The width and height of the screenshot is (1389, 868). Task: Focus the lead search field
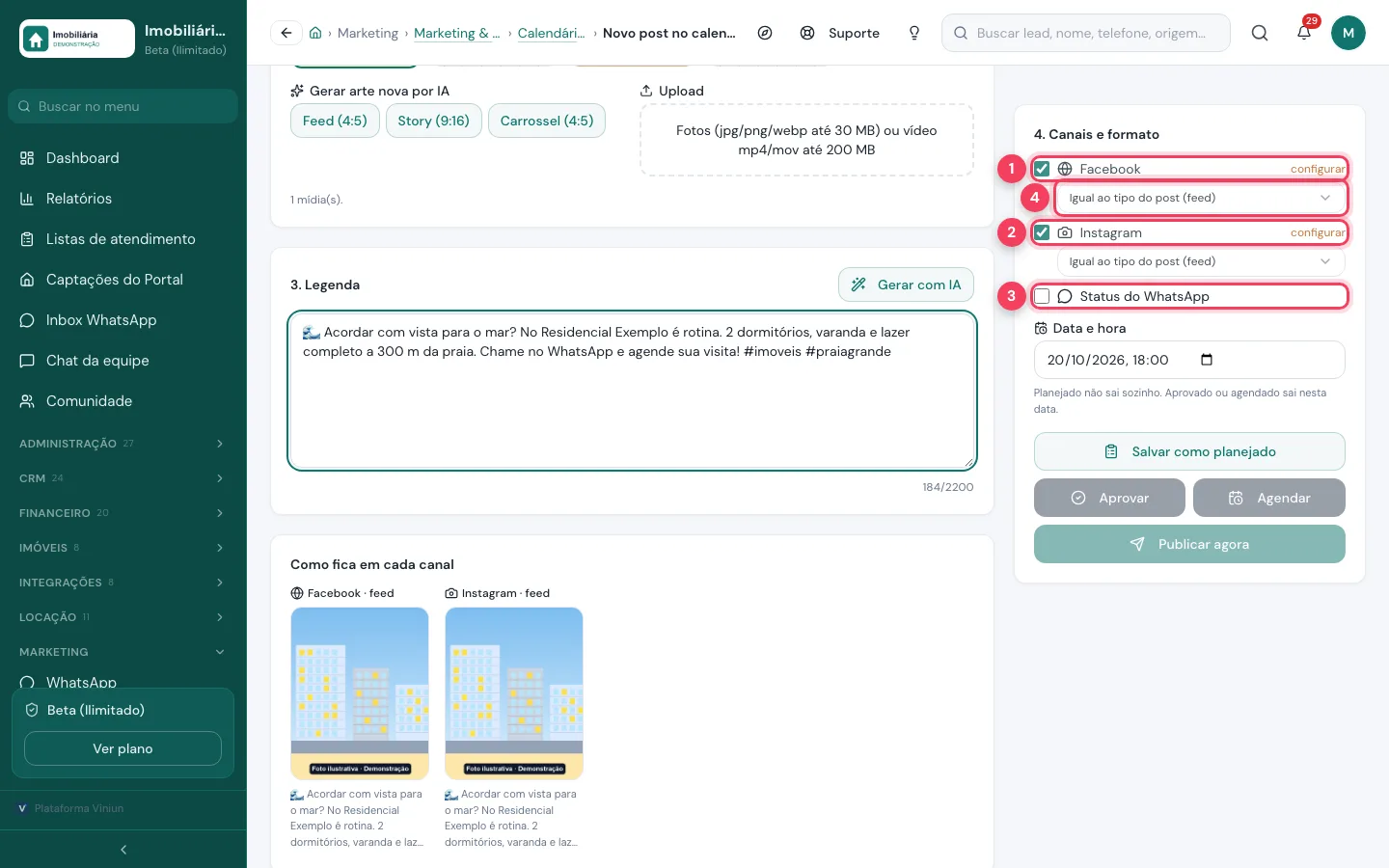coord(1086,33)
